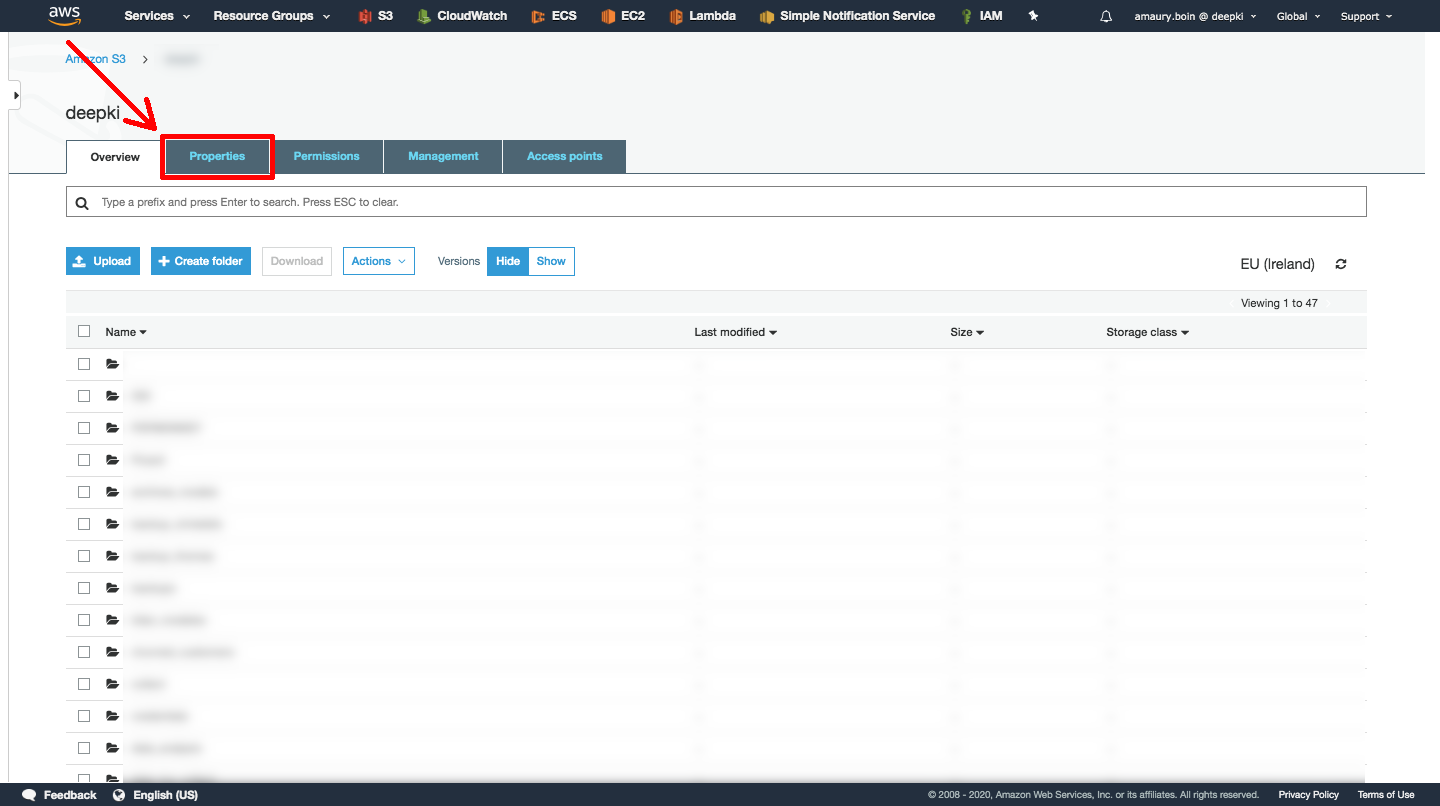The image size is (1440, 806).
Task: Click the Create folder button
Action: click(x=201, y=261)
